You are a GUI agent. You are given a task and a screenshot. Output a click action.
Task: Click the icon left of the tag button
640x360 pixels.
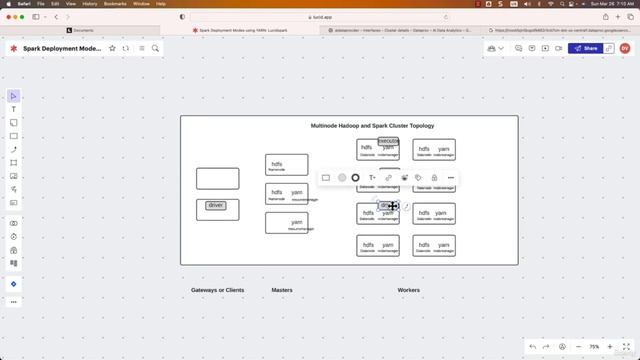coord(404,178)
